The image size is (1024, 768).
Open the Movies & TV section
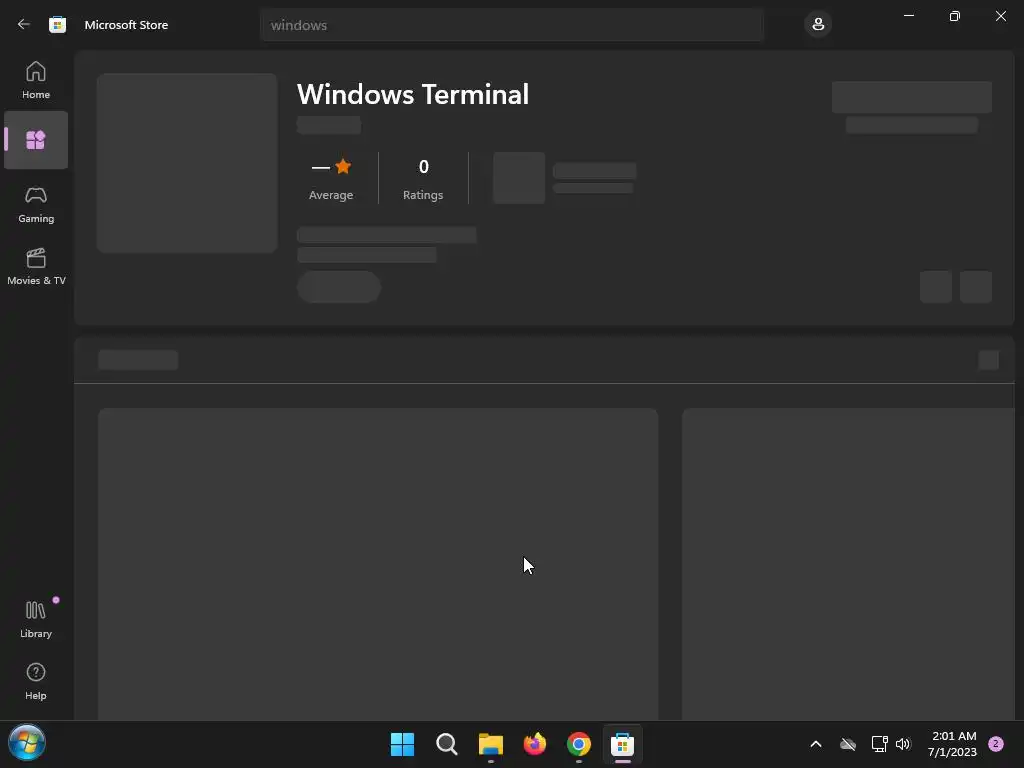[36, 266]
